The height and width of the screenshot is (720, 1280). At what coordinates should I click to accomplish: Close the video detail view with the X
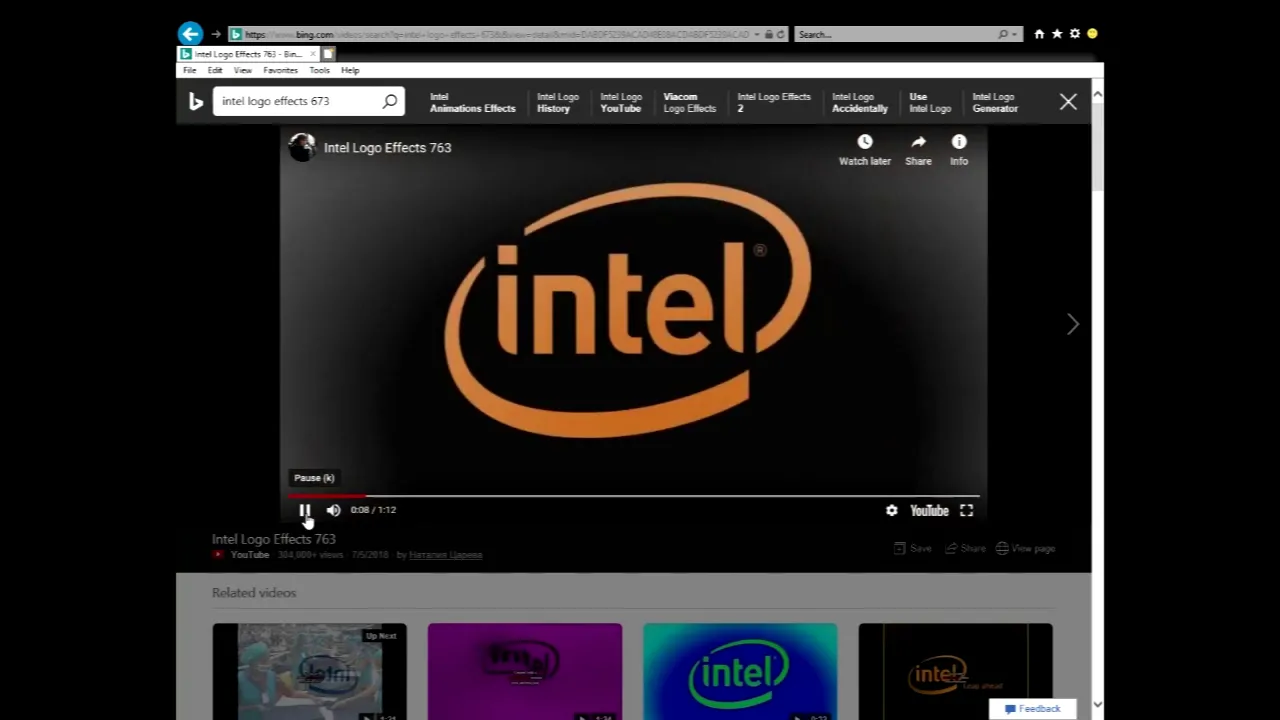[1068, 102]
